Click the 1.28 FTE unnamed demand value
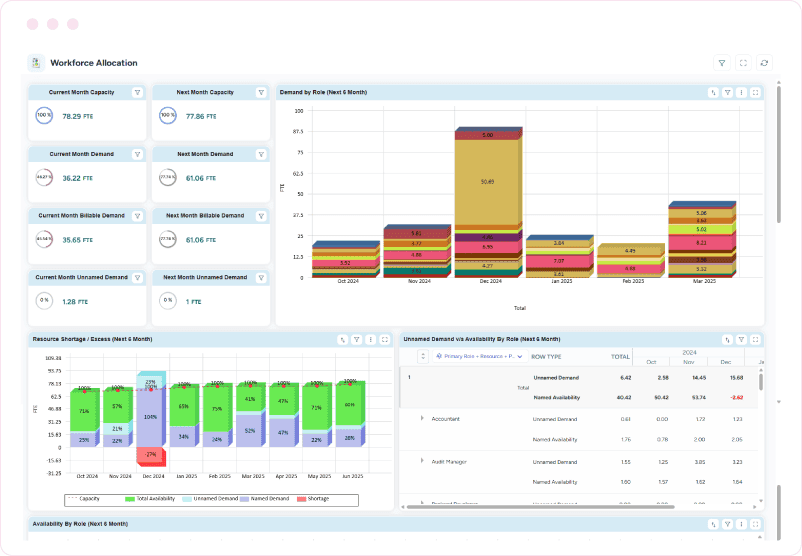802x556 pixels. (x=75, y=302)
